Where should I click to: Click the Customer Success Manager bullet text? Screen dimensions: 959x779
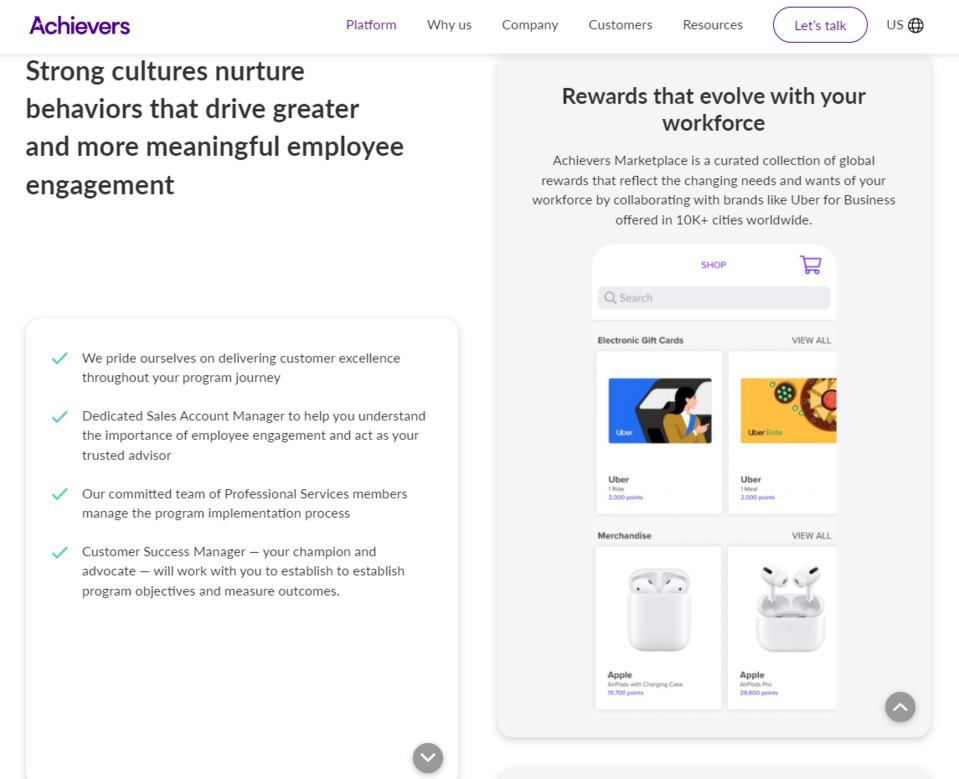pyautogui.click(x=243, y=571)
